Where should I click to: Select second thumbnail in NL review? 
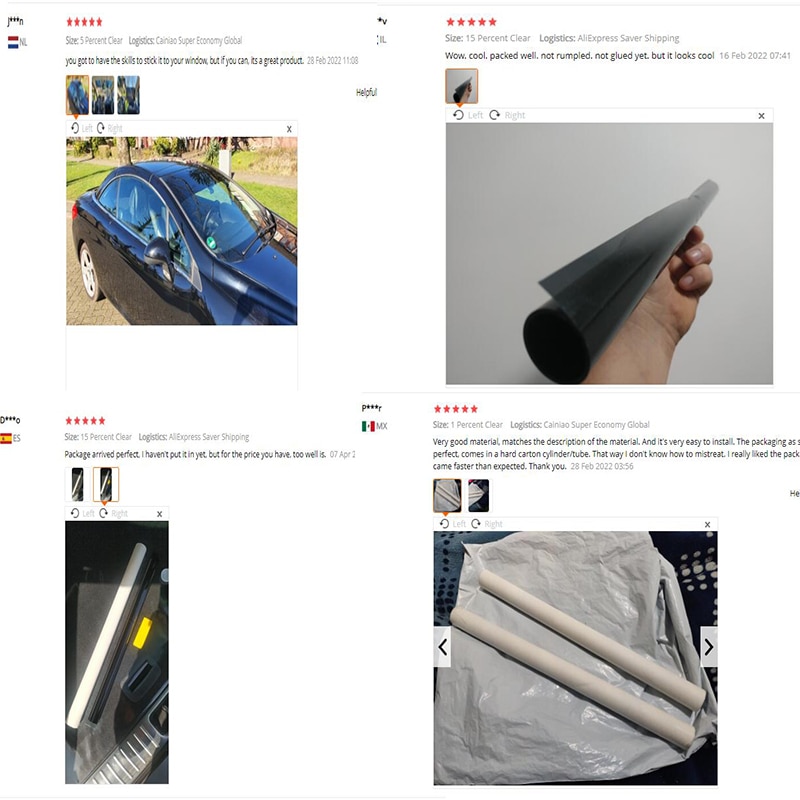click(103, 95)
